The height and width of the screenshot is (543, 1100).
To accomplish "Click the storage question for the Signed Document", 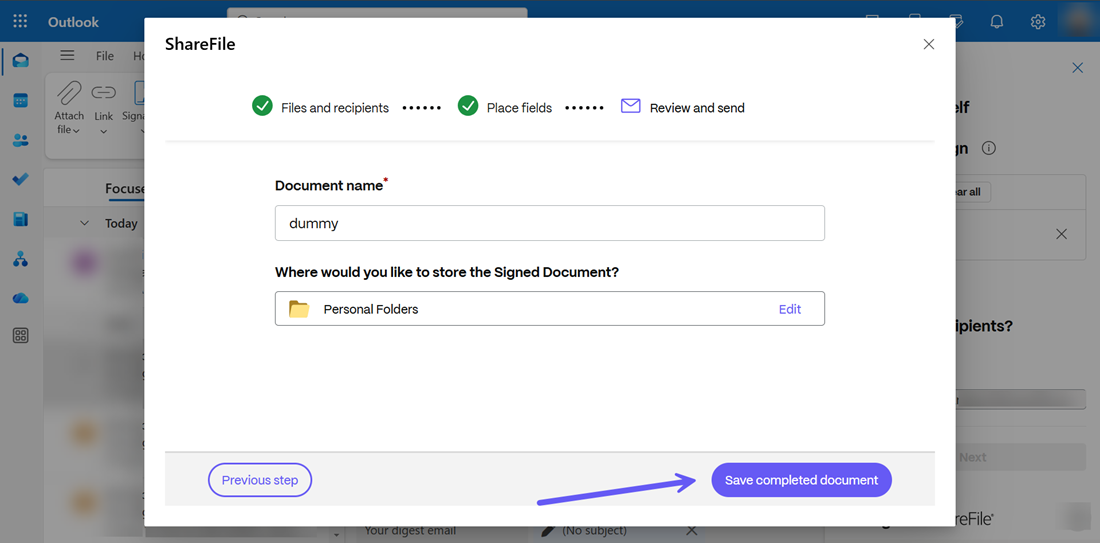I will (447, 272).
